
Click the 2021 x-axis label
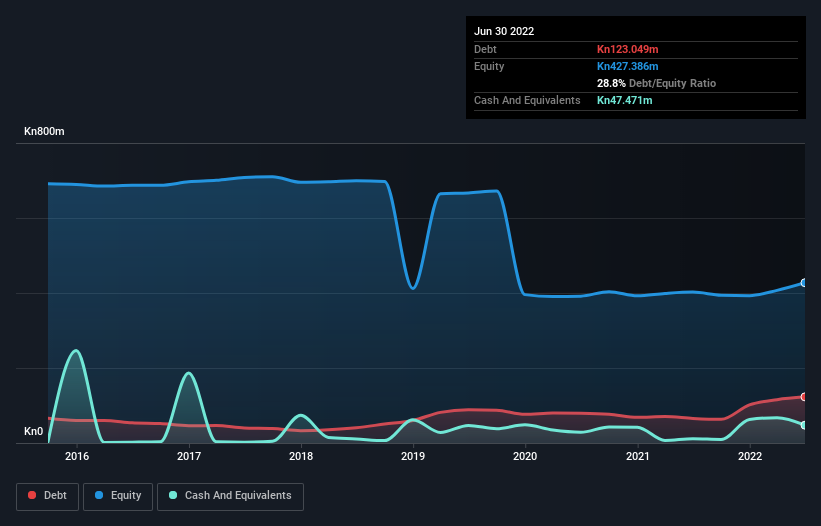(638, 456)
